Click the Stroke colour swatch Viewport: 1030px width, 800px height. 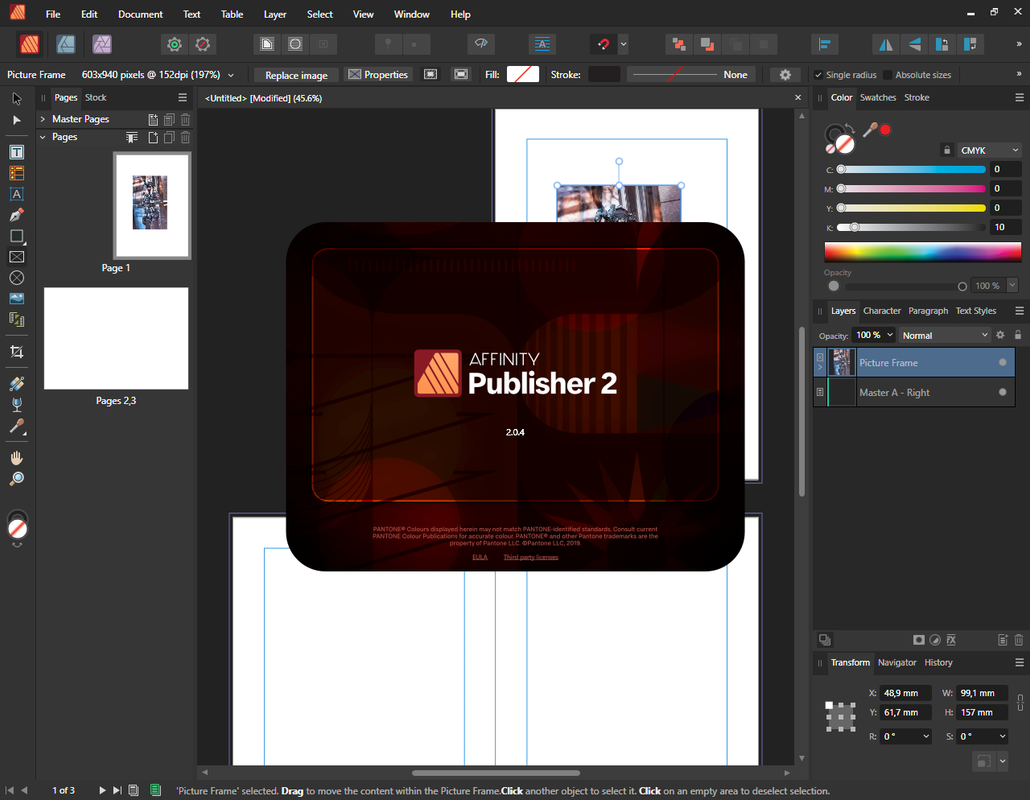(x=604, y=74)
